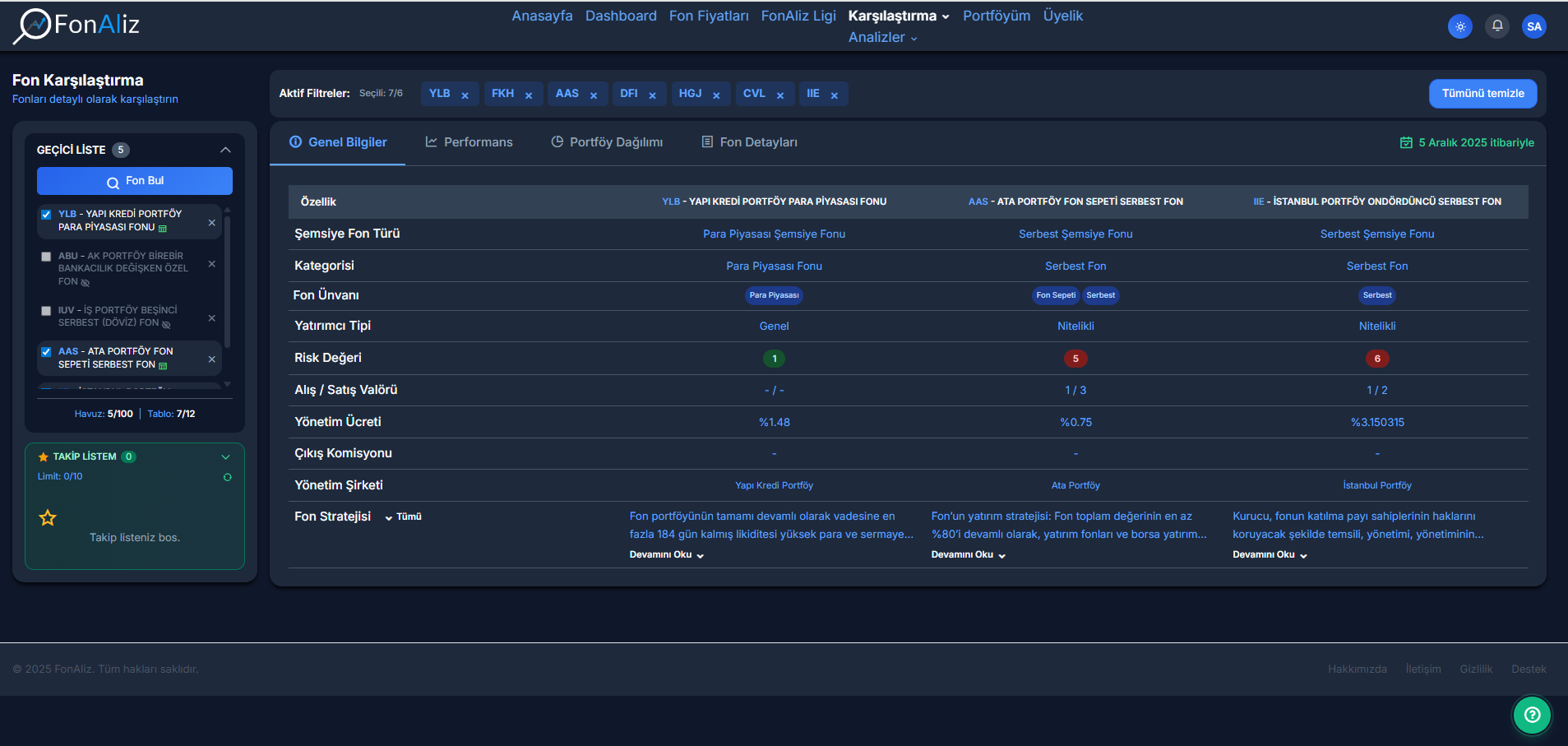1568x746 pixels.
Task: Check the ABU Ak Portföy fund checkbox
Action: [46, 257]
